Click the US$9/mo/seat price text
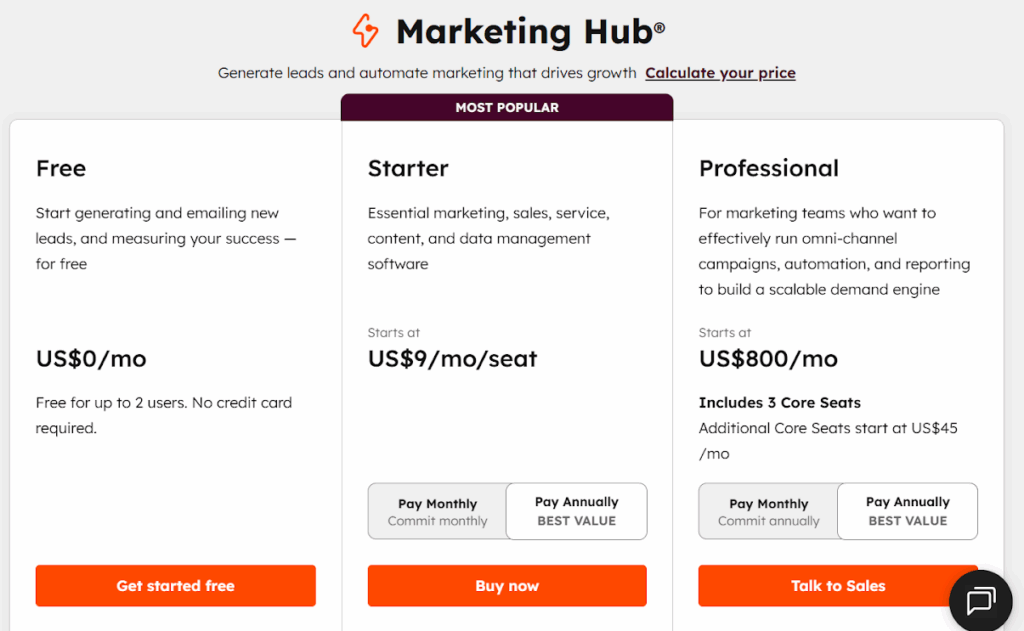1024x631 pixels. click(x=452, y=359)
